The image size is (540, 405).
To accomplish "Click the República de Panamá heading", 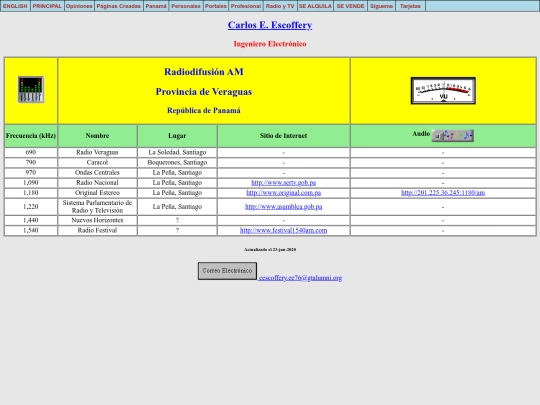I will point(204,111).
